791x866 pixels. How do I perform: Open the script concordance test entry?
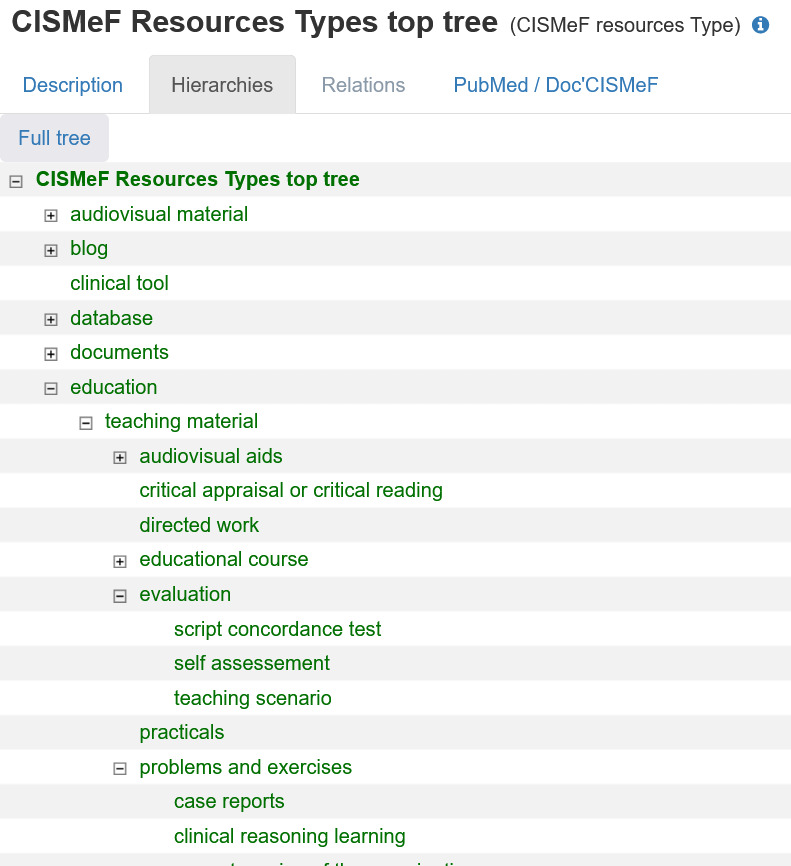point(278,629)
